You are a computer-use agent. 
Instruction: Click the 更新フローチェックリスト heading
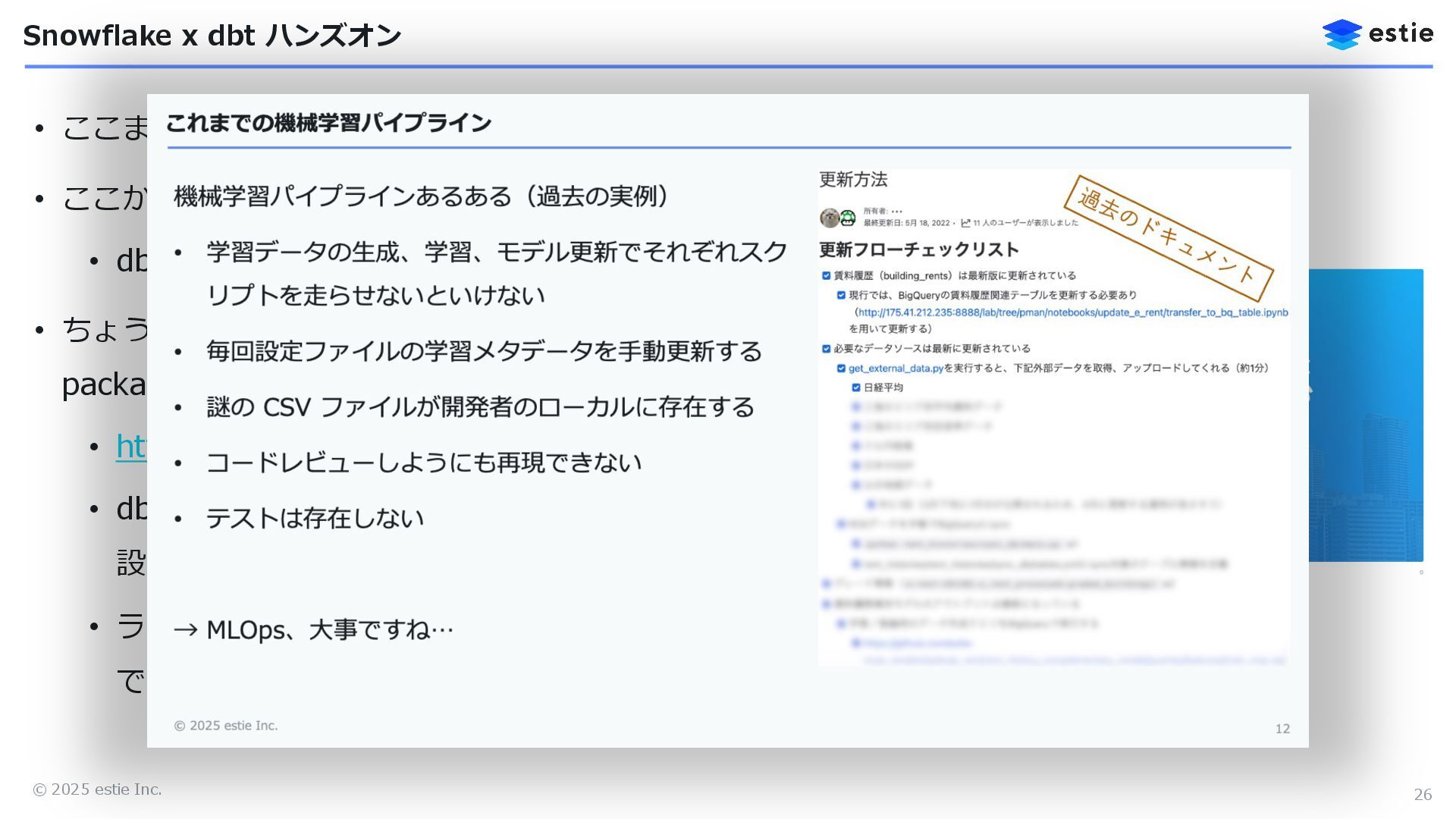click(x=918, y=249)
